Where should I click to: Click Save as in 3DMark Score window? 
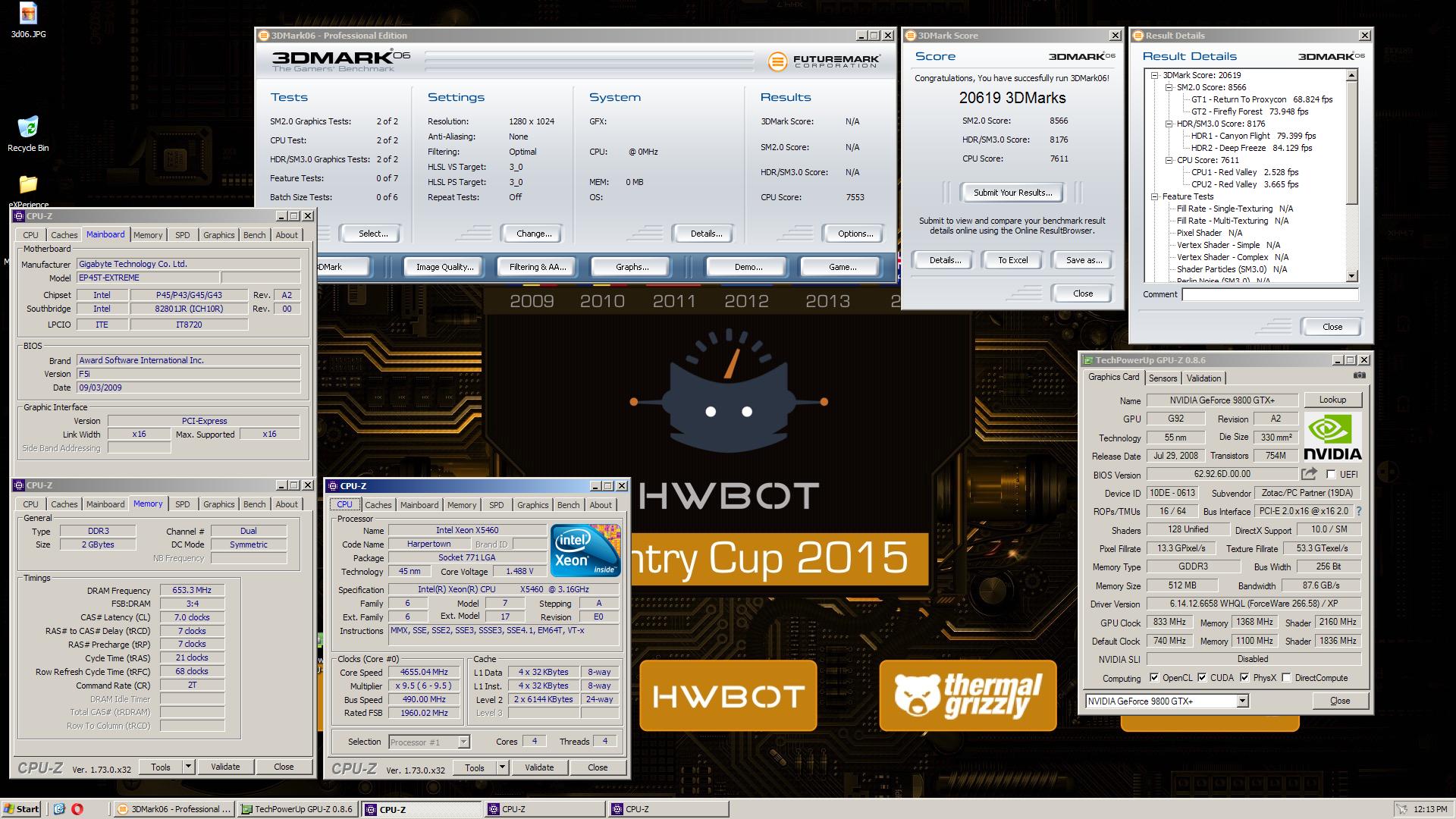(x=1083, y=260)
